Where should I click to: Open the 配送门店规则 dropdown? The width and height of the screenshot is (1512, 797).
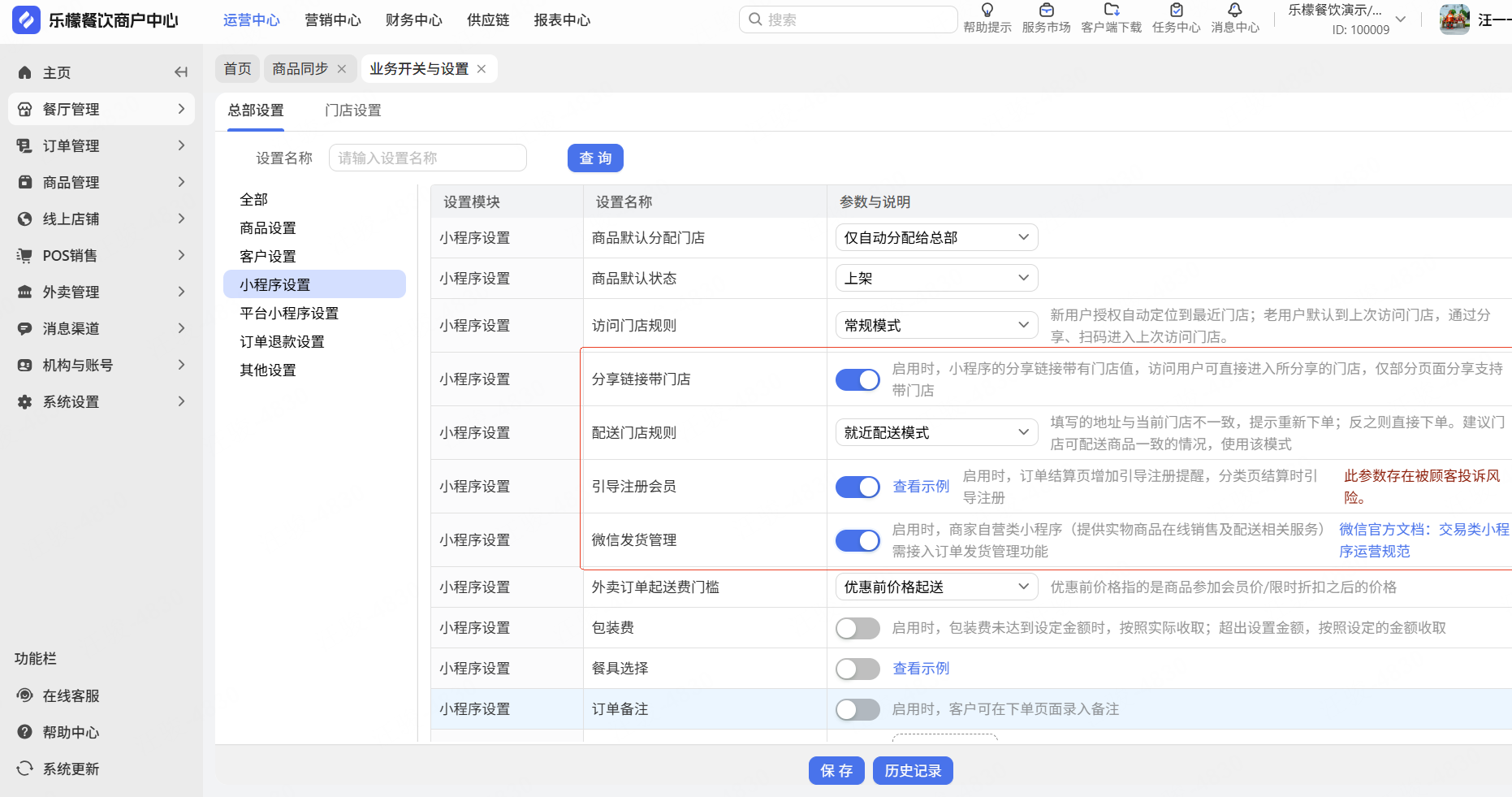(x=936, y=432)
